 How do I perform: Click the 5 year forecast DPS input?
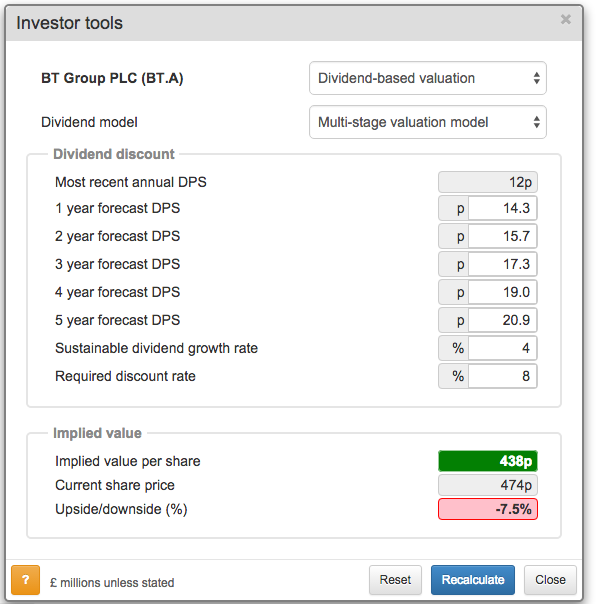tap(502, 320)
